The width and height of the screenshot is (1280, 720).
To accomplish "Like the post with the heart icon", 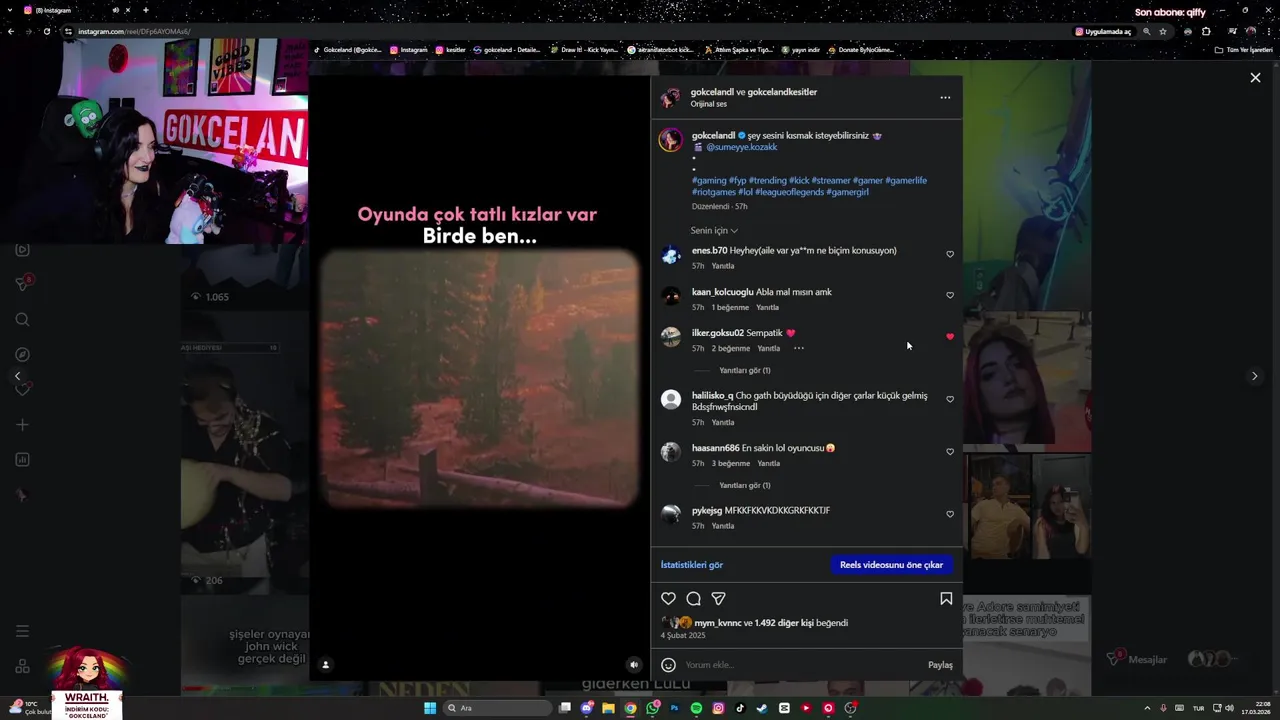I will (x=668, y=599).
